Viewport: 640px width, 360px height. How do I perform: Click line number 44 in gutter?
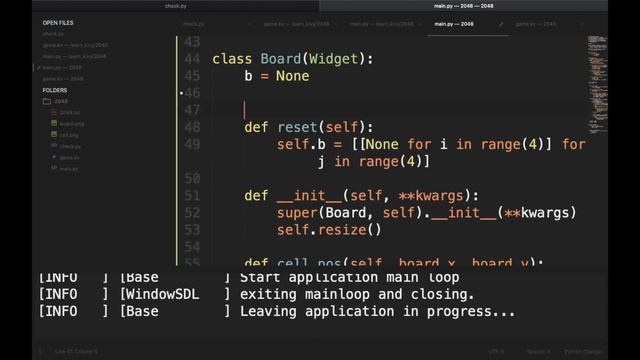click(192, 59)
